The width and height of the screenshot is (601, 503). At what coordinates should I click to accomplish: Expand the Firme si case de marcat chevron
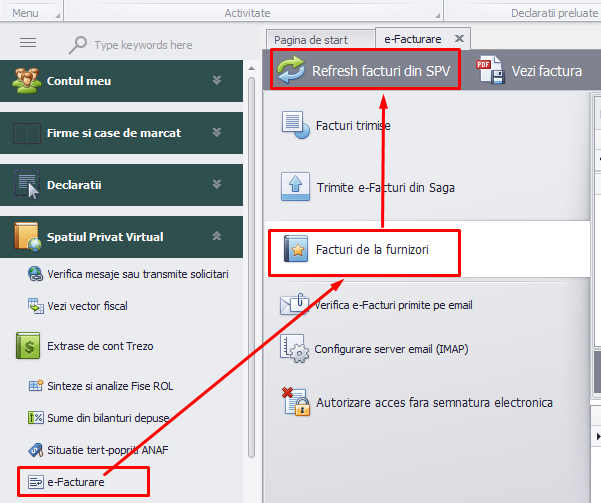tap(217, 132)
